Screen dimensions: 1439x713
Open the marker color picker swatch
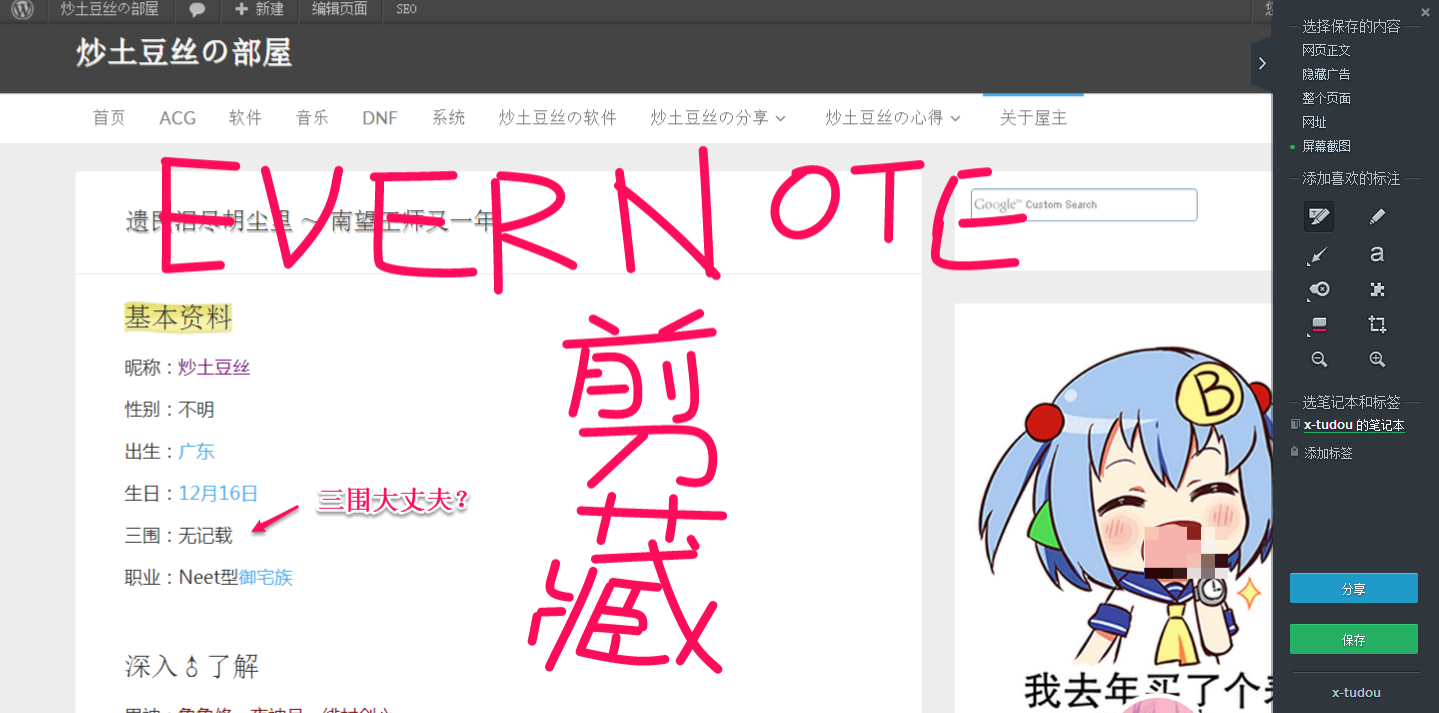point(1318,324)
